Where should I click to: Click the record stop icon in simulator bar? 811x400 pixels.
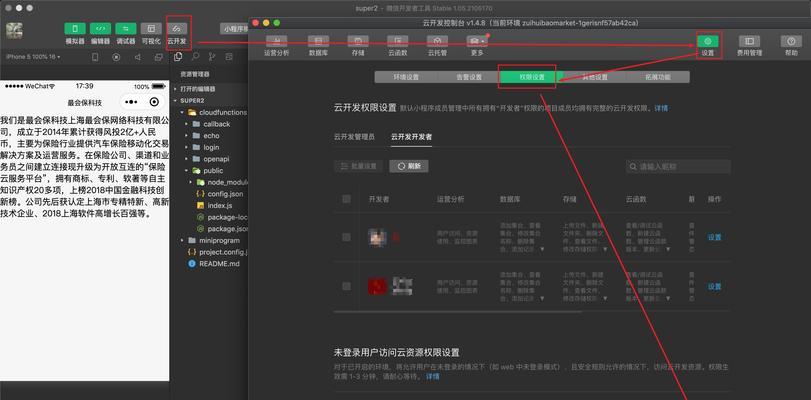pos(116,57)
